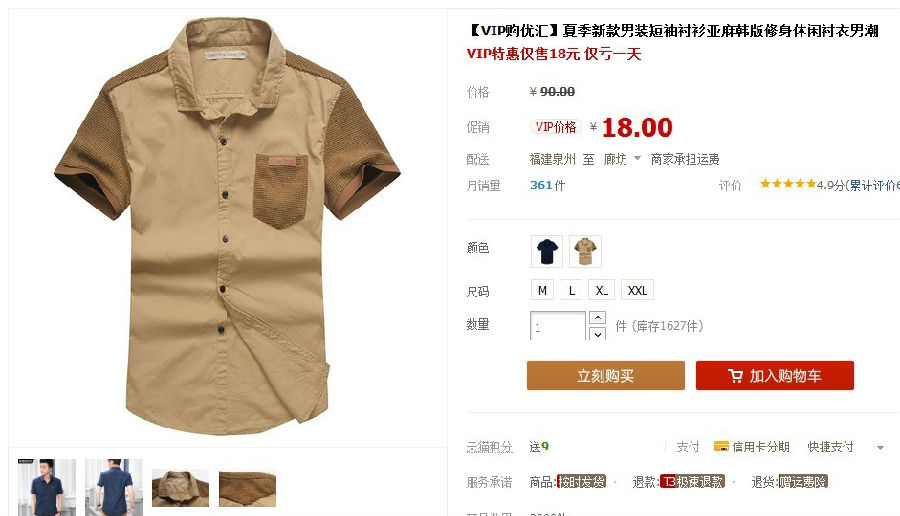
Task: Select the khaki shirt color swatch
Action: click(585, 251)
